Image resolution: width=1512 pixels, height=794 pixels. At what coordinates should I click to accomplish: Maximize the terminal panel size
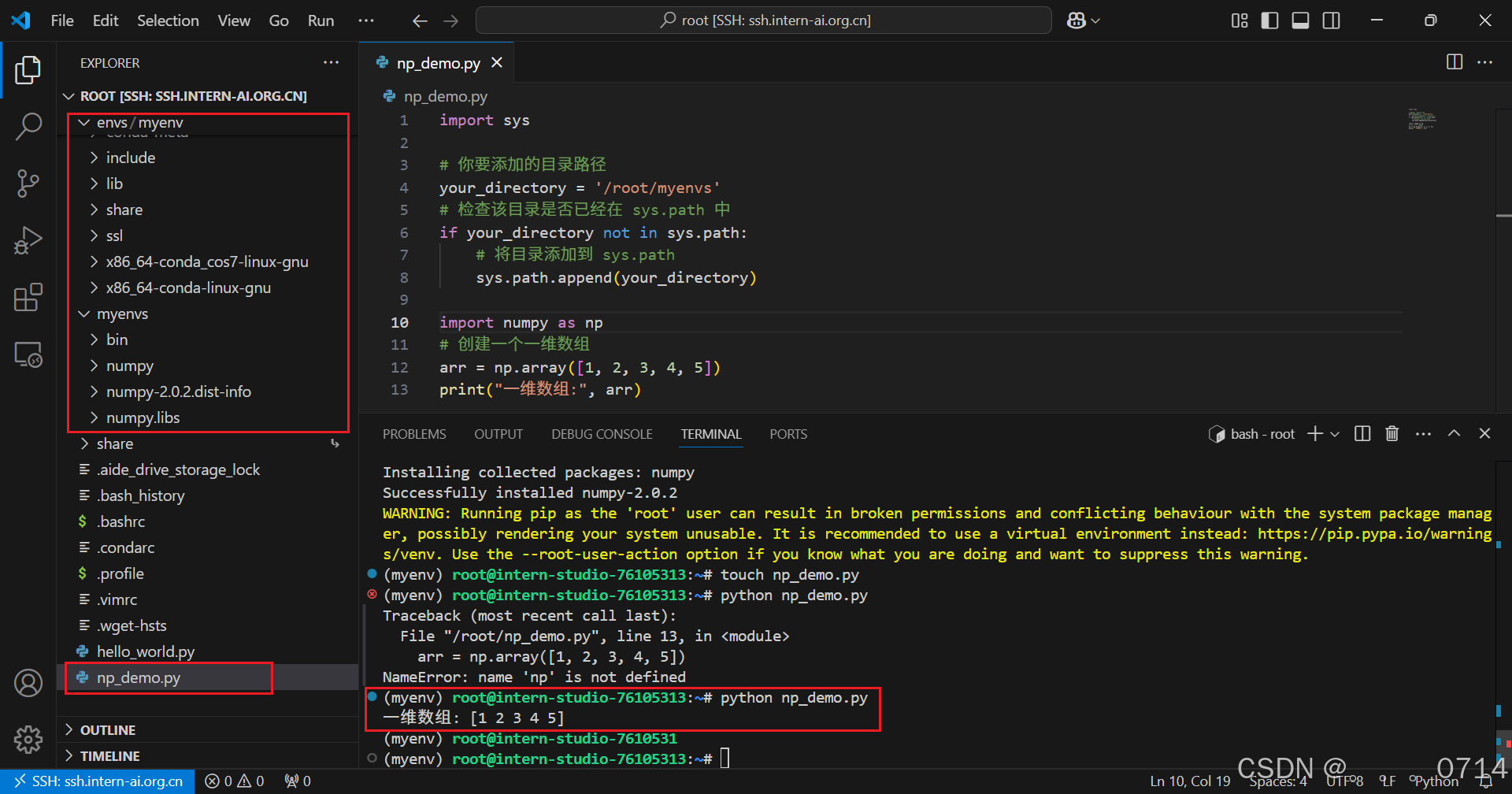(x=1454, y=433)
